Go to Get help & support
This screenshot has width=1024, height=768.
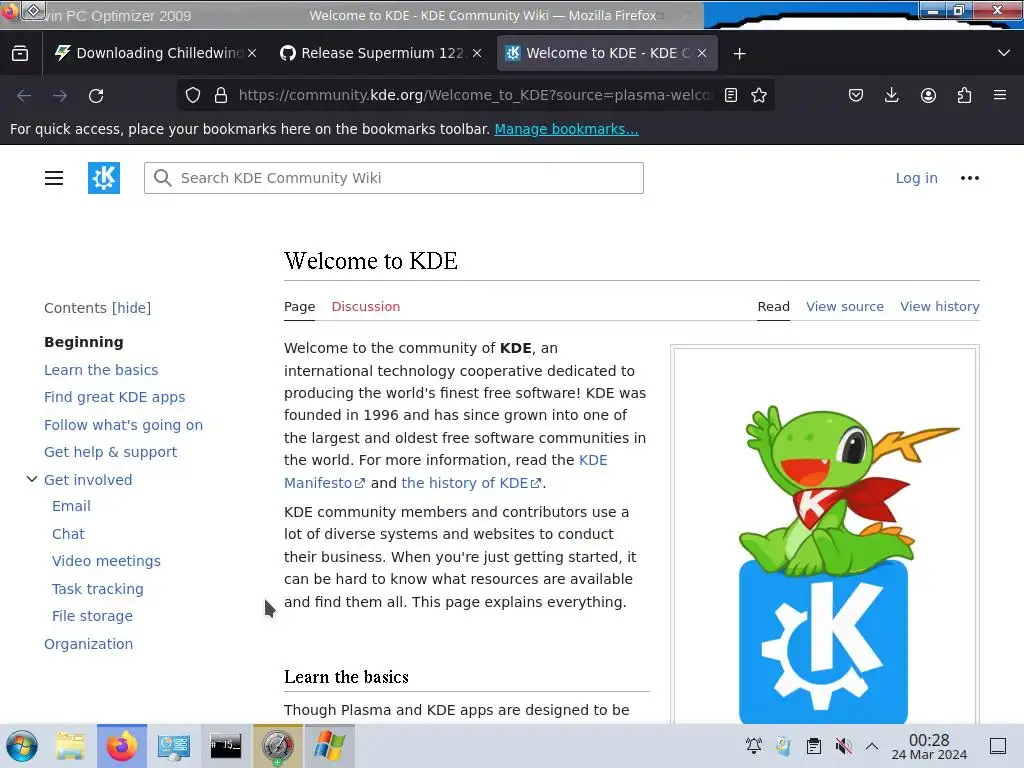(110, 452)
